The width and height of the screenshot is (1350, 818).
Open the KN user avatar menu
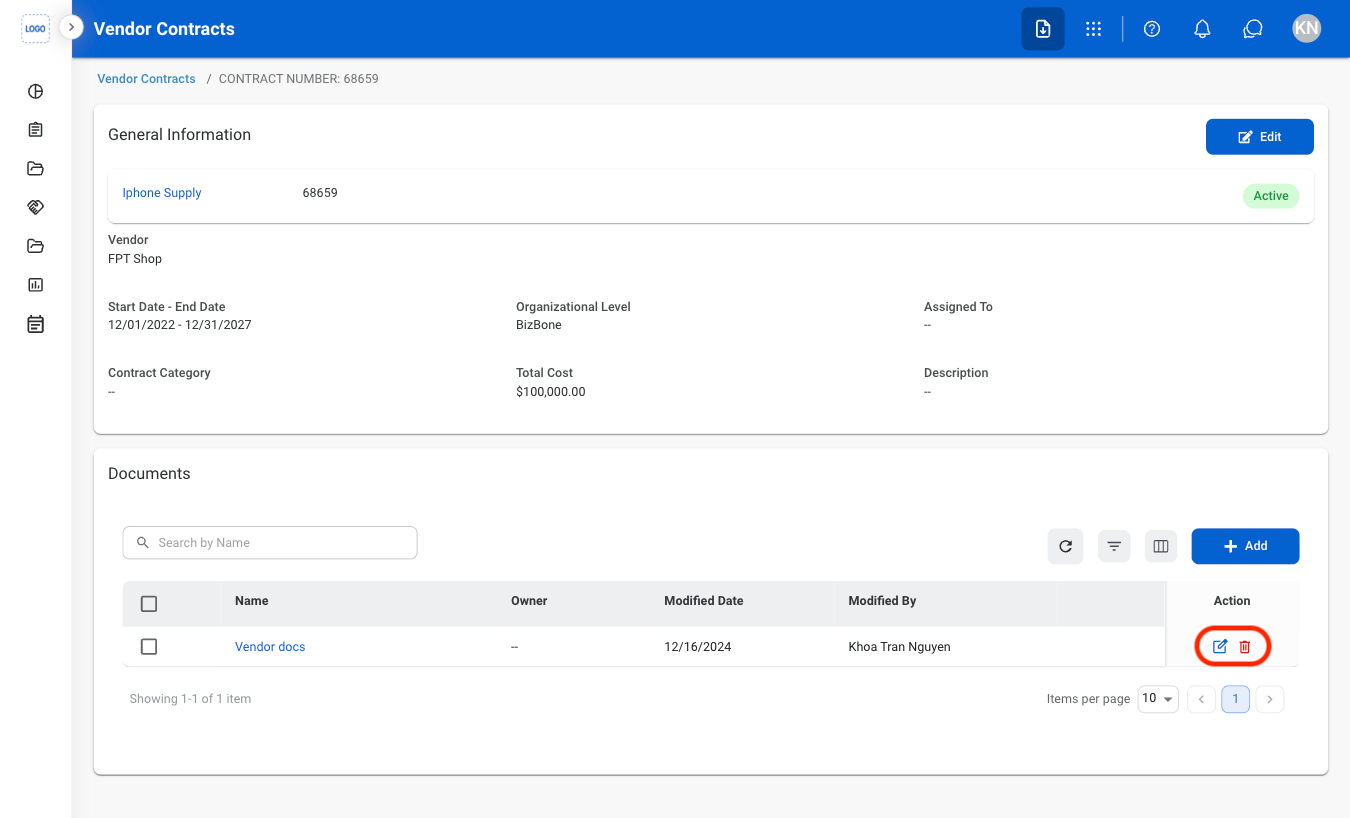(x=1306, y=28)
